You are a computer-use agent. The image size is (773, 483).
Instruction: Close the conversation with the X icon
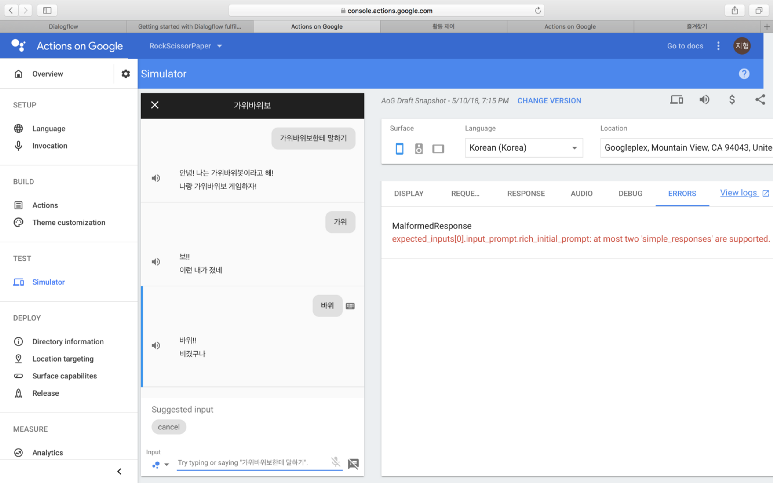155,105
